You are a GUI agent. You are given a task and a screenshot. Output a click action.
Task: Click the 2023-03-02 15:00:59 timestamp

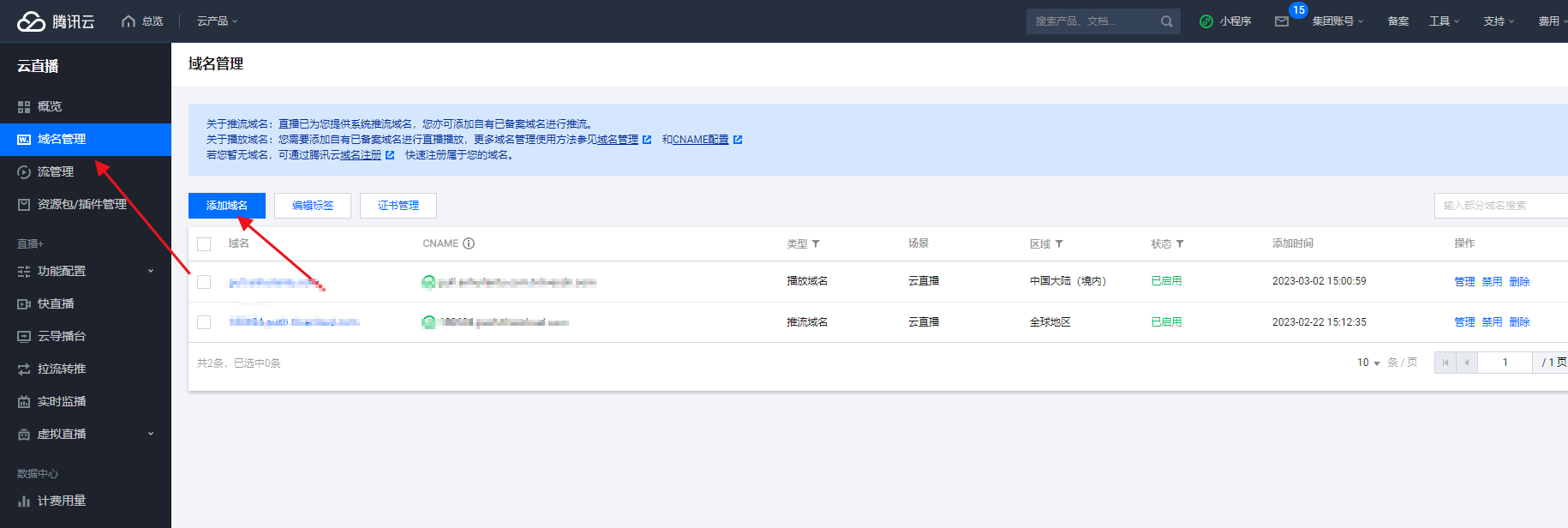pos(1320,281)
